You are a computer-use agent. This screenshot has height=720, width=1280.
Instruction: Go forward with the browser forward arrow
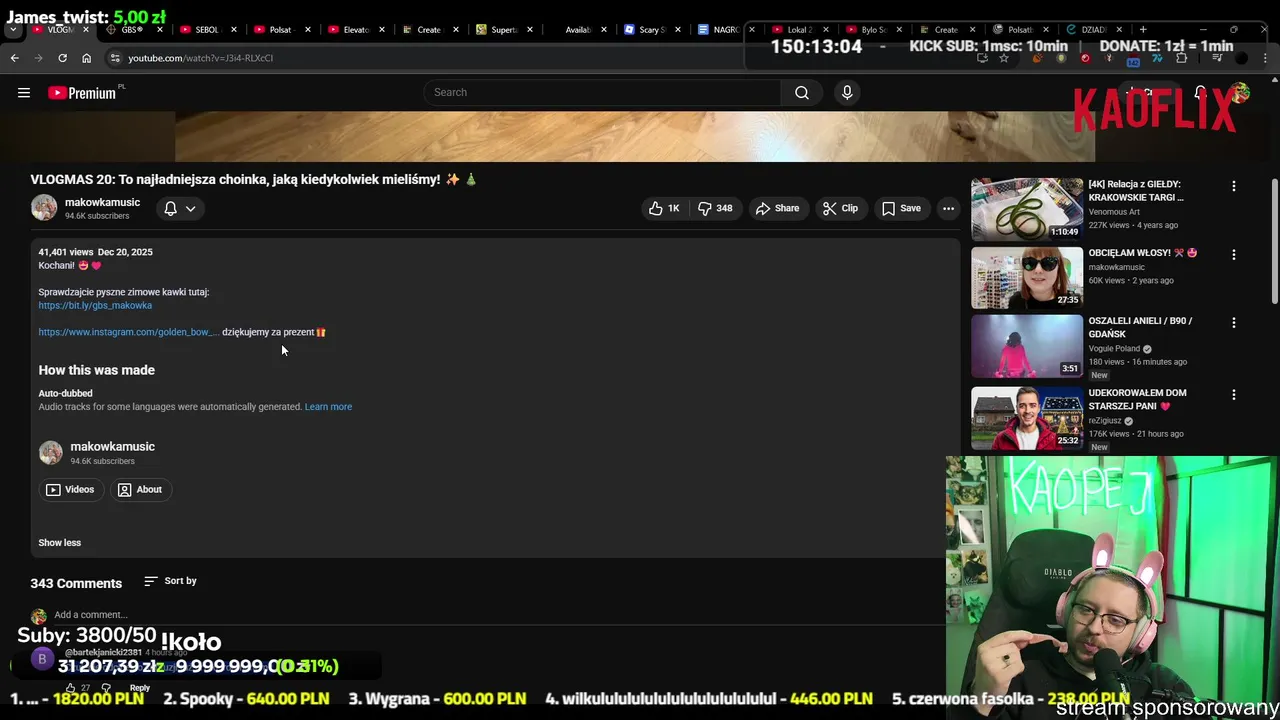click(x=38, y=58)
